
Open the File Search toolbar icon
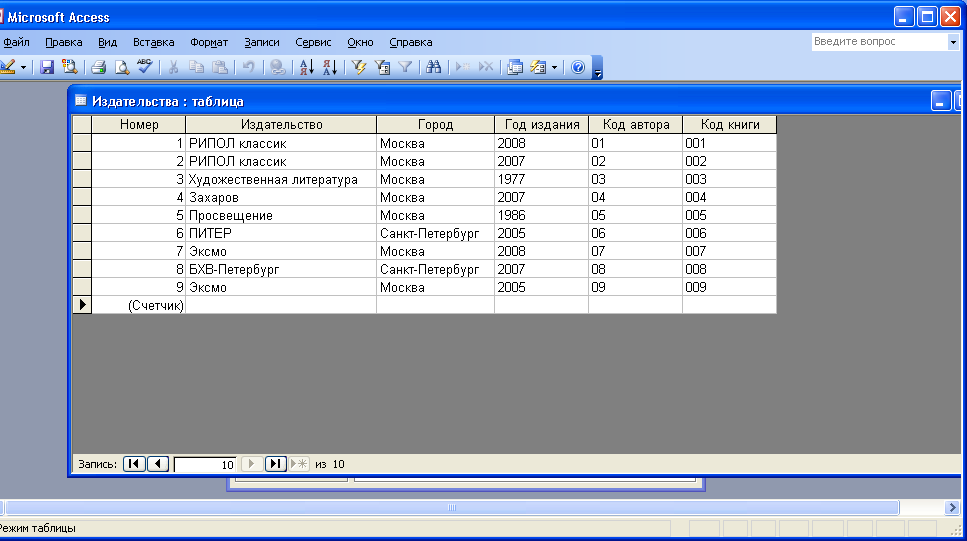pos(70,67)
